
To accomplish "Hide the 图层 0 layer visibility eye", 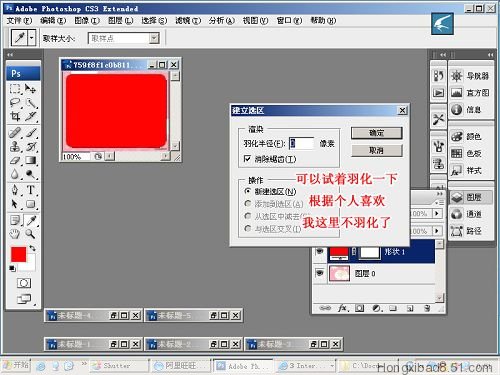I will tap(320, 273).
